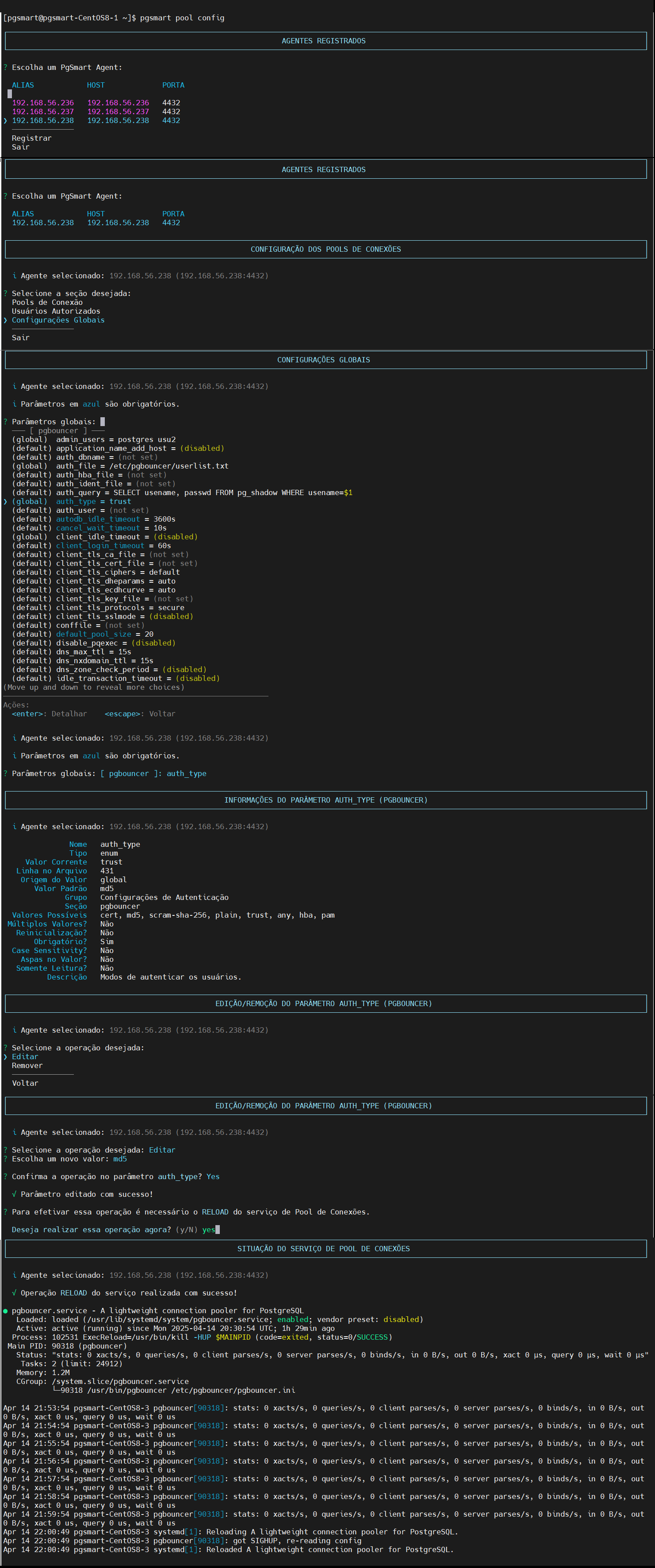Select client_tls_protocols = secure
The image size is (655, 1568).
coord(98,607)
